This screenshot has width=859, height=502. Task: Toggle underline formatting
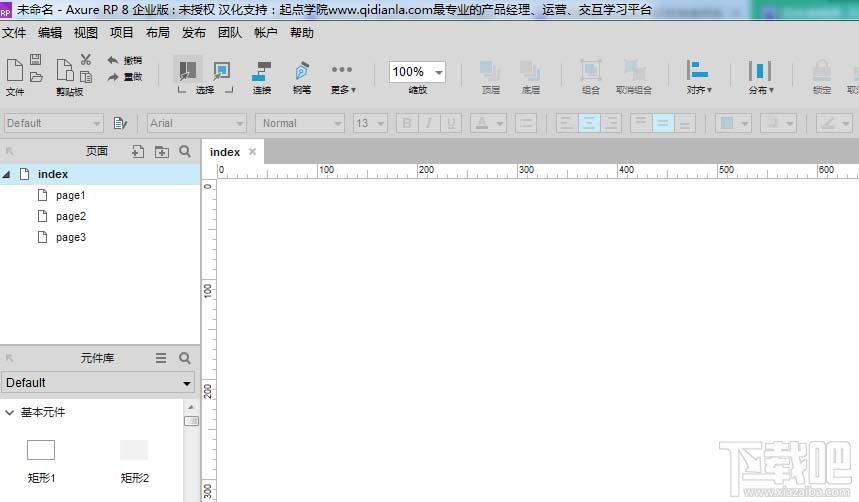tap(451, 123)
